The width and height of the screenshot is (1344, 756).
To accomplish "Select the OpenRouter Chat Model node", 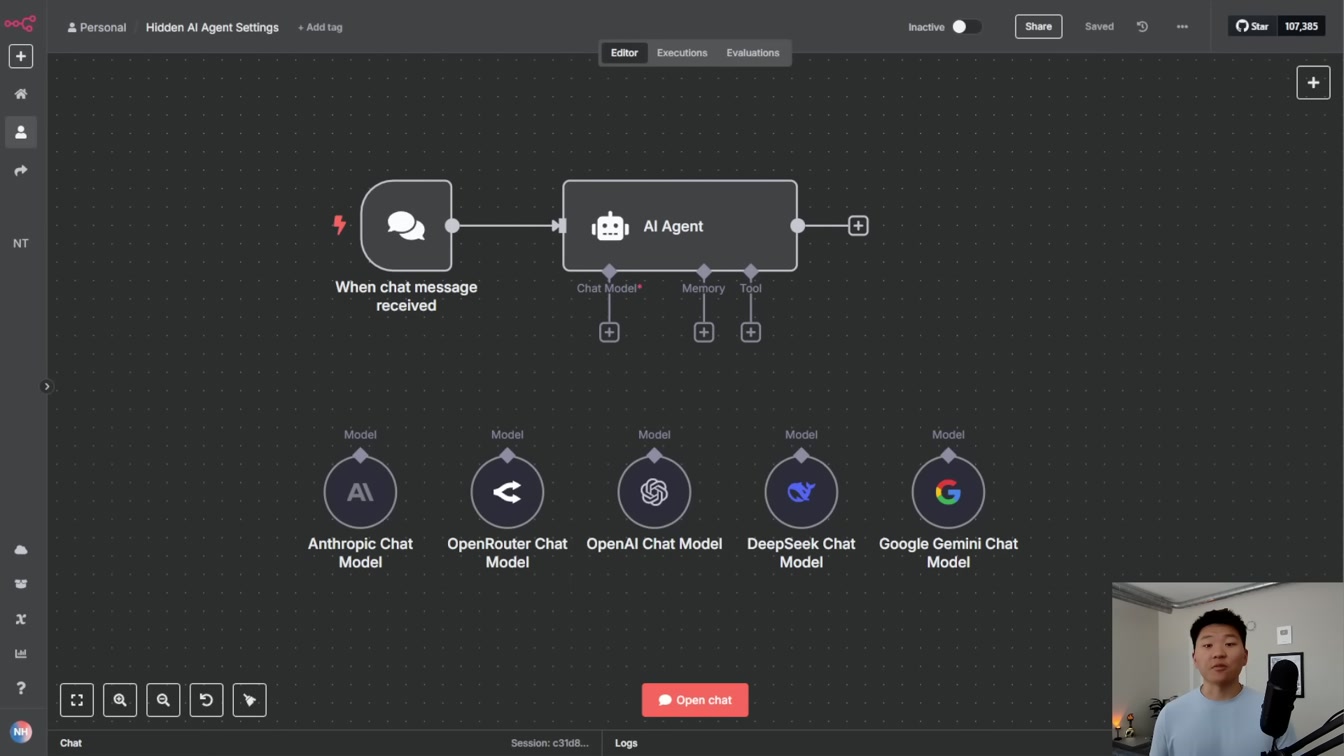I will click(x=507, y=492).
